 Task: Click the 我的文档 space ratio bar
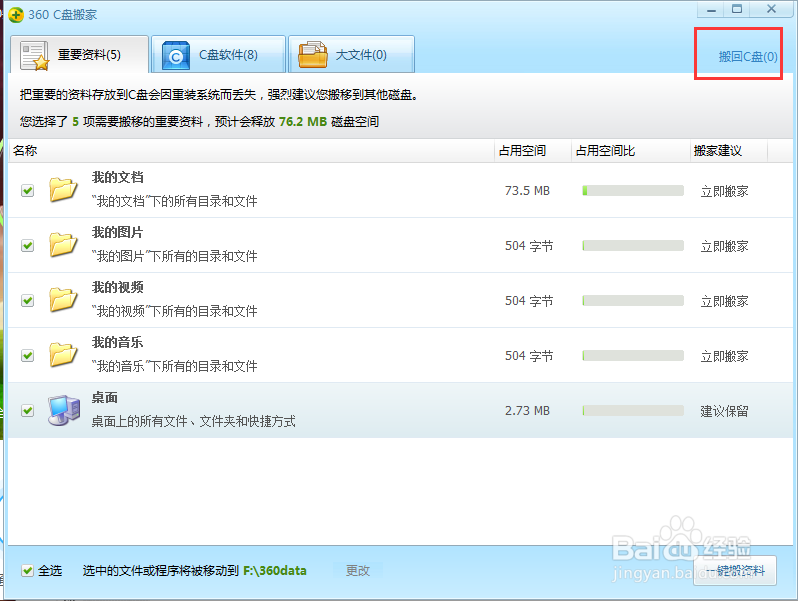point(633,191)
